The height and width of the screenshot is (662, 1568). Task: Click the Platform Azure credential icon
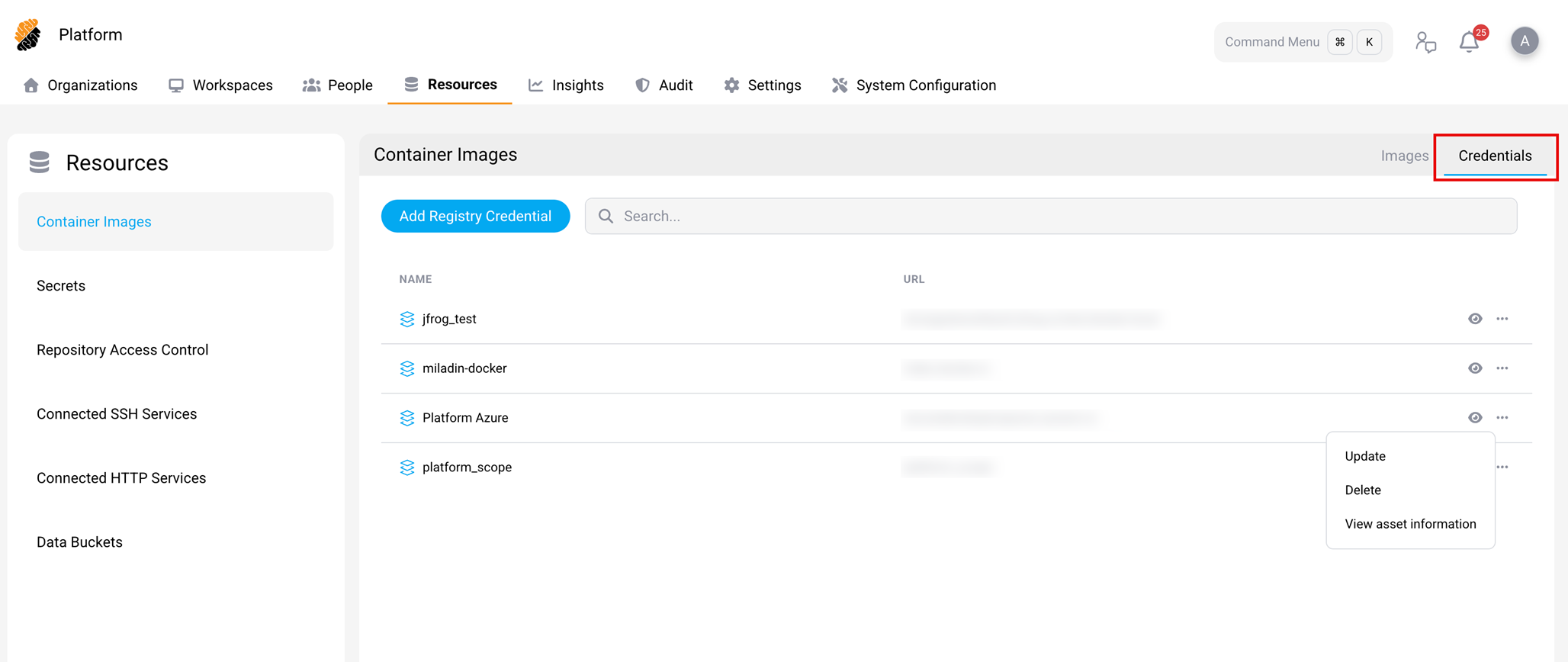[x=406, y=418]
